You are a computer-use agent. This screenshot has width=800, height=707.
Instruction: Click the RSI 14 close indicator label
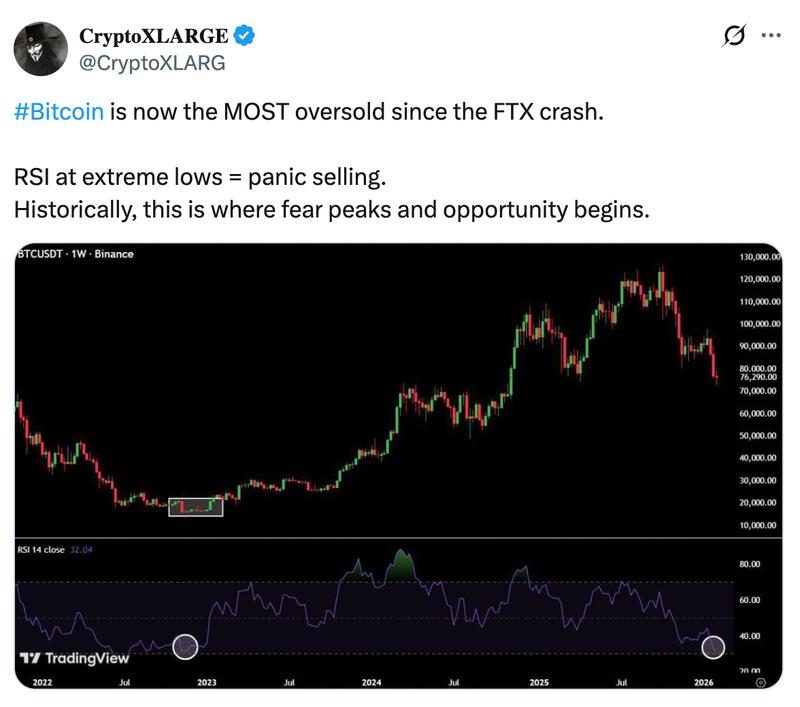pyautogui.click(x=40, y=550)
